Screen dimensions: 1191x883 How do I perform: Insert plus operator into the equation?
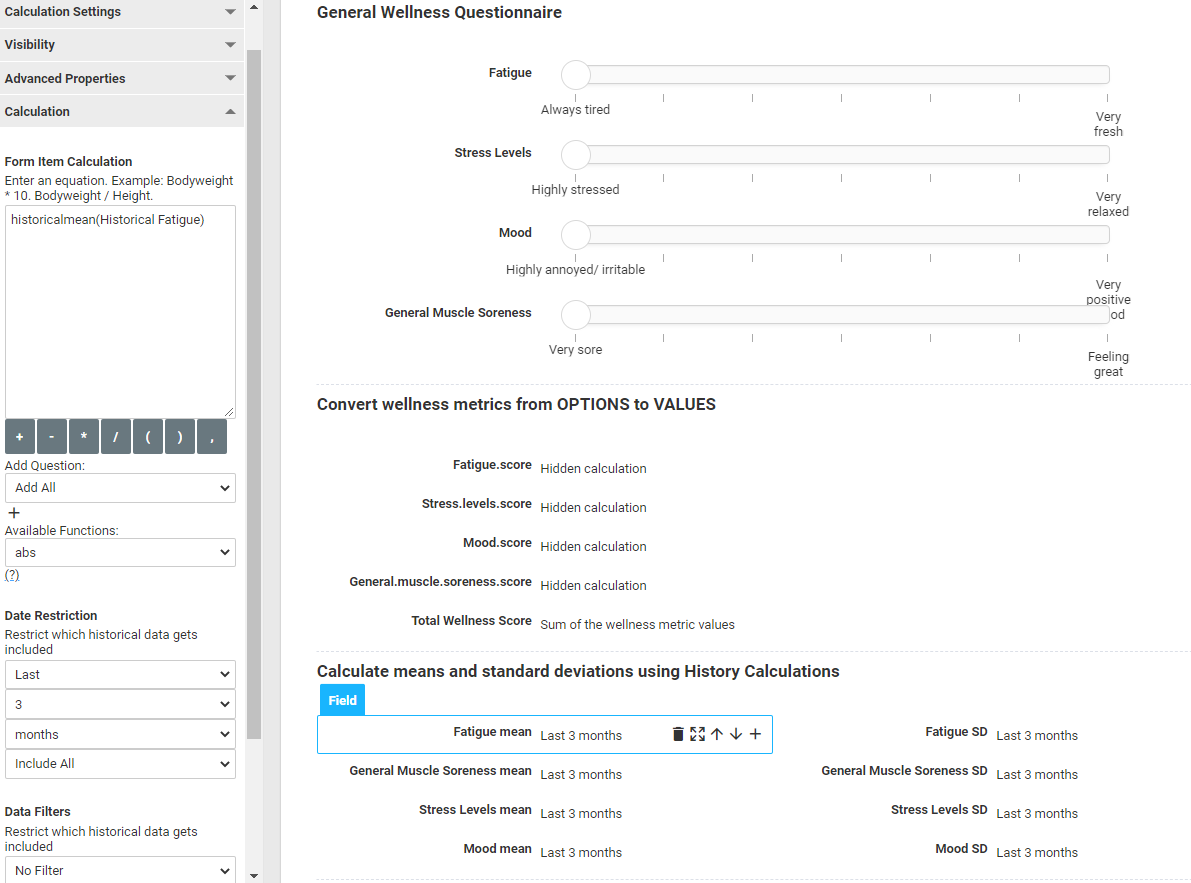pyautogui.click(x=20, y=437)
